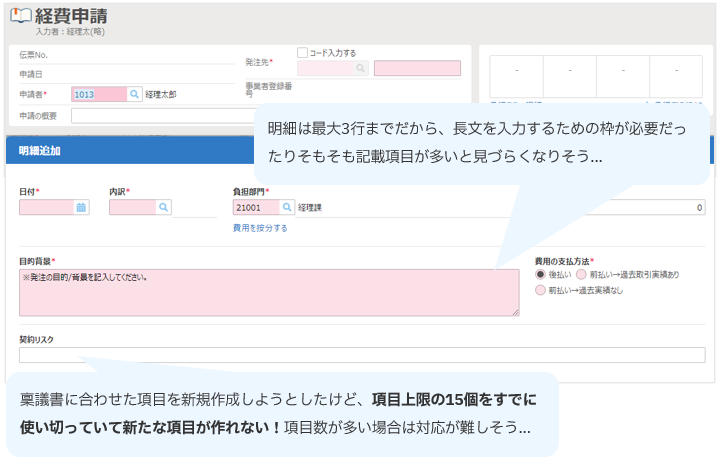Select the 後払い payment option
This screenshot has width=718, height=461.
pos(541,274)
